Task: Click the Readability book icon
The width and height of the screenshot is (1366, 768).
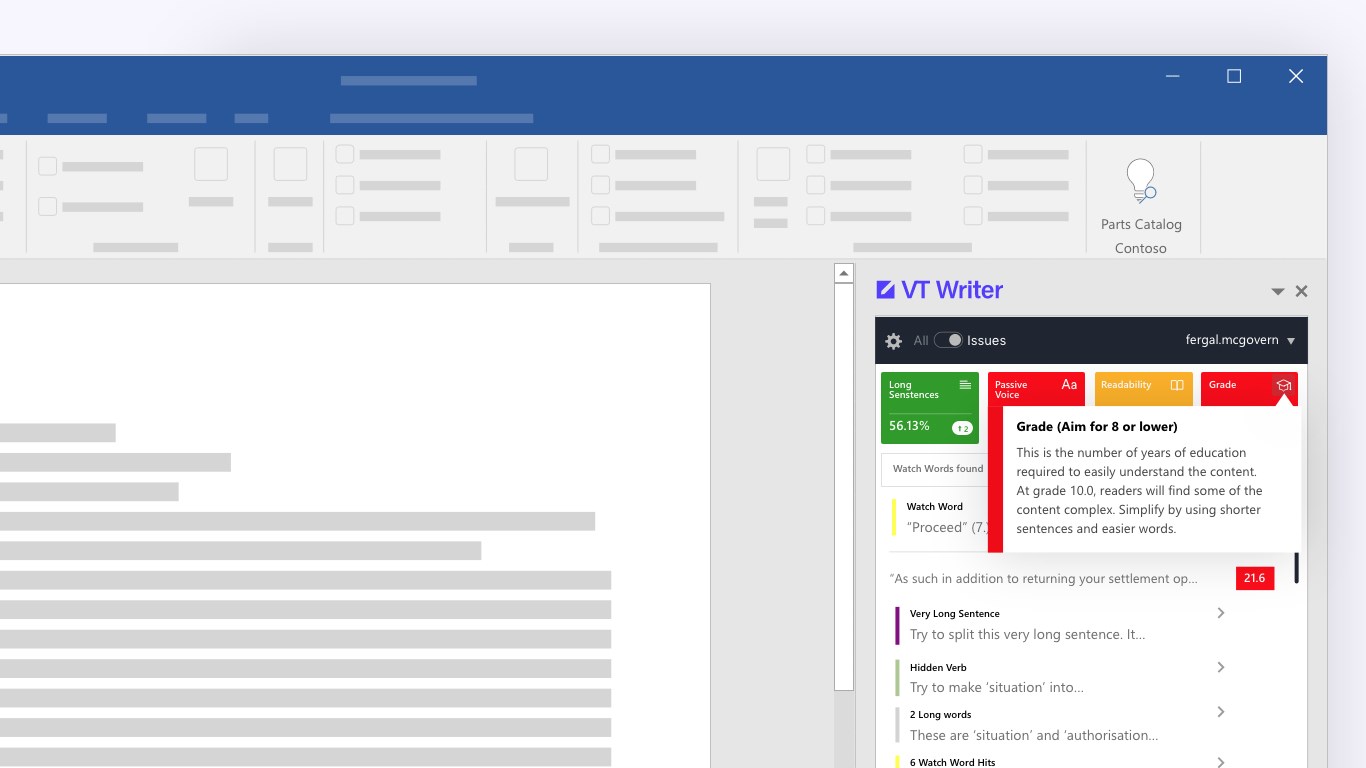Action: coord(1177,385)
